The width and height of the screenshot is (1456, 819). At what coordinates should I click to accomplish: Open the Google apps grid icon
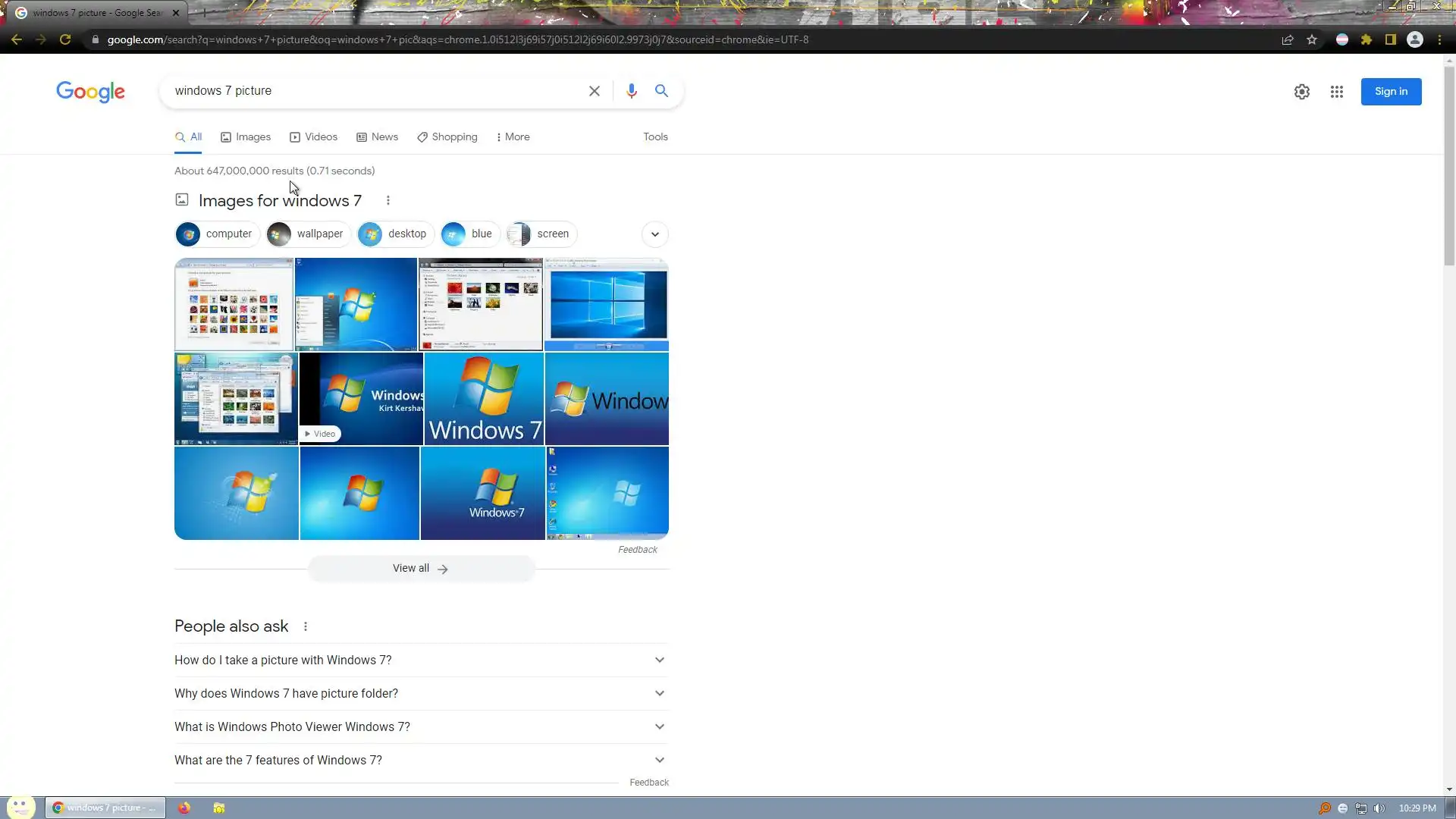pyautogui.click(x=1336, y=92)
